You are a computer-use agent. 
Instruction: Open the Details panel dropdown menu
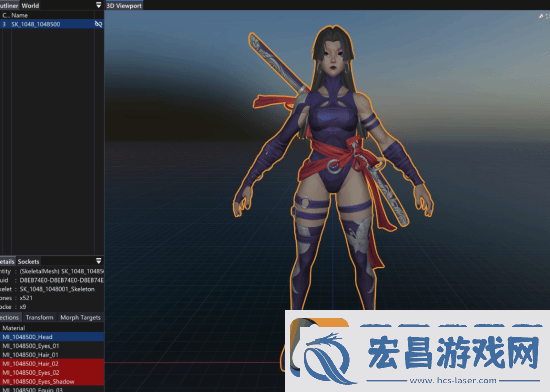click(99, 261)
